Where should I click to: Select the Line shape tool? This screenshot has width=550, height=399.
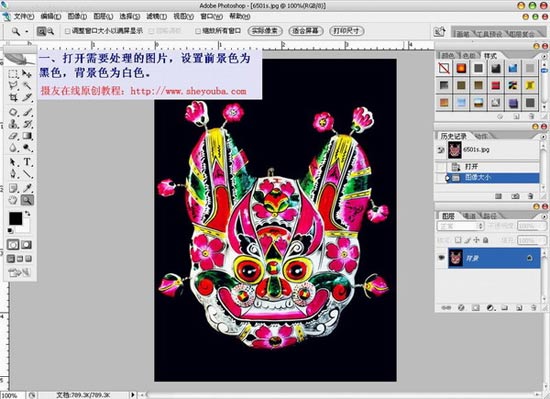(27, 174)
